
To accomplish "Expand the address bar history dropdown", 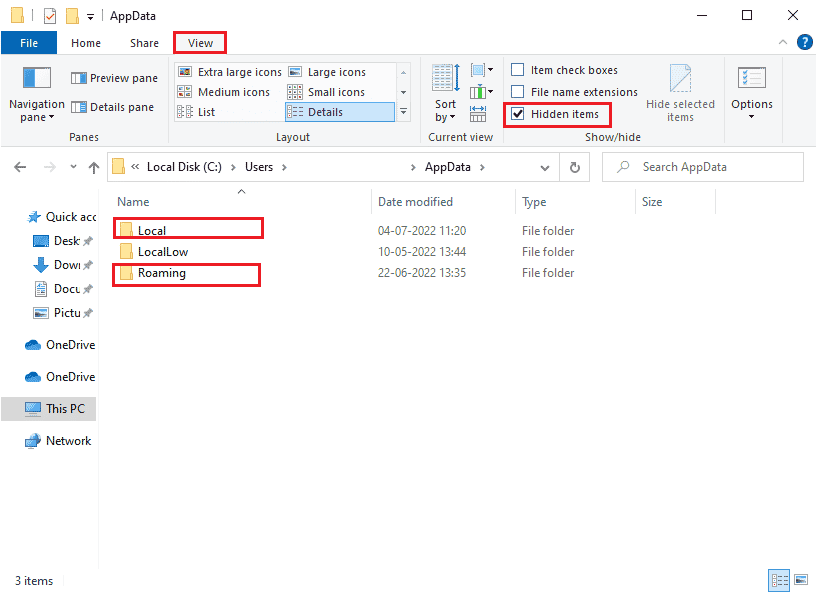I will [x=544, y=168].
